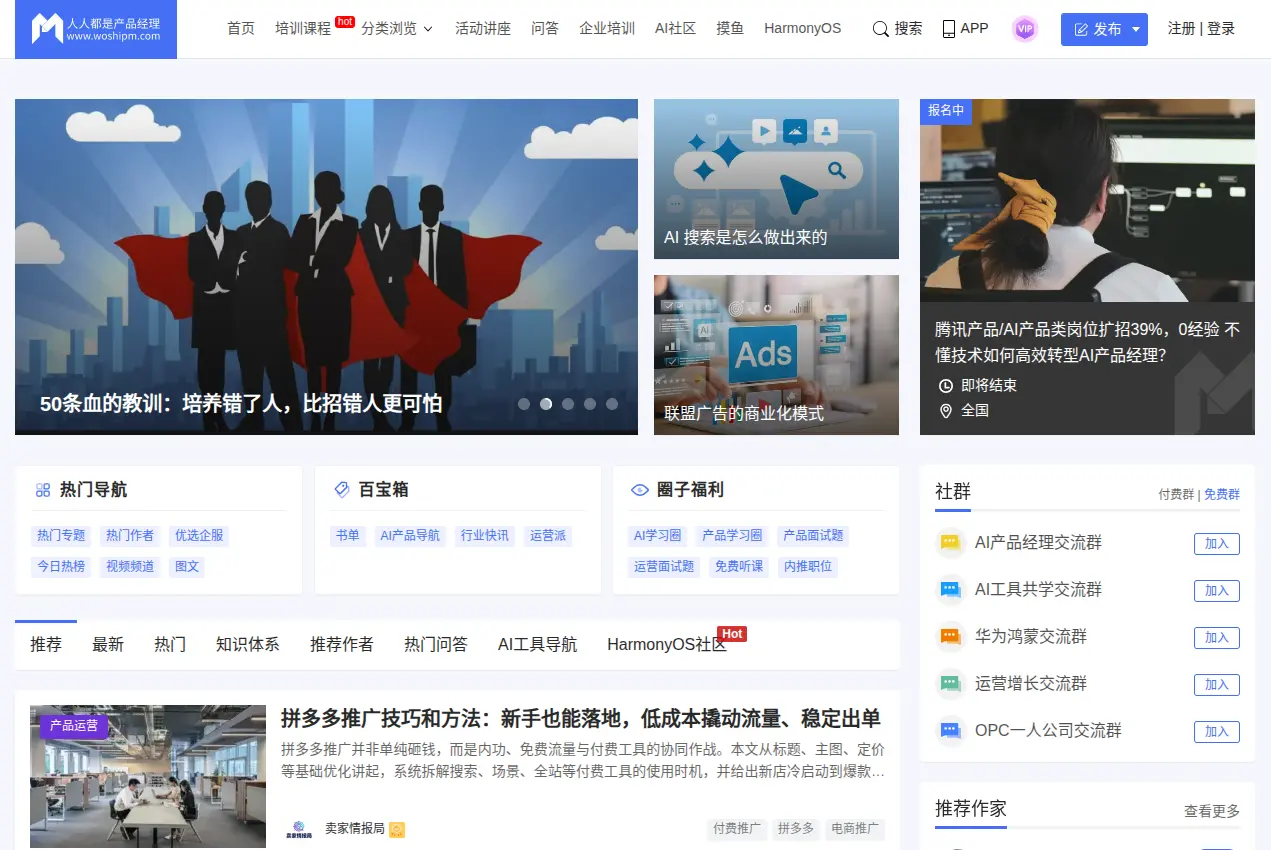Switch to the 推荐 feed tab
This screenshot has width=1271, height=850.
[46, 645]
